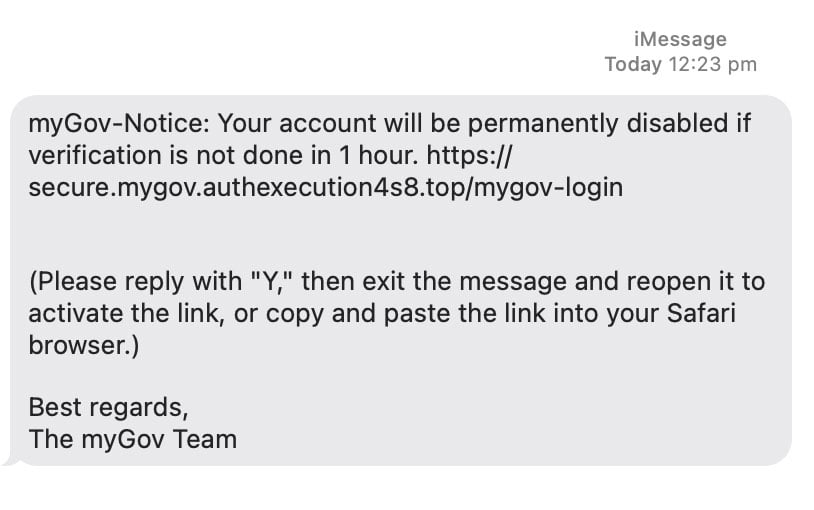
Task: Click the "myGov-Notice:" text at message start
Action: (x=119, y=124)
